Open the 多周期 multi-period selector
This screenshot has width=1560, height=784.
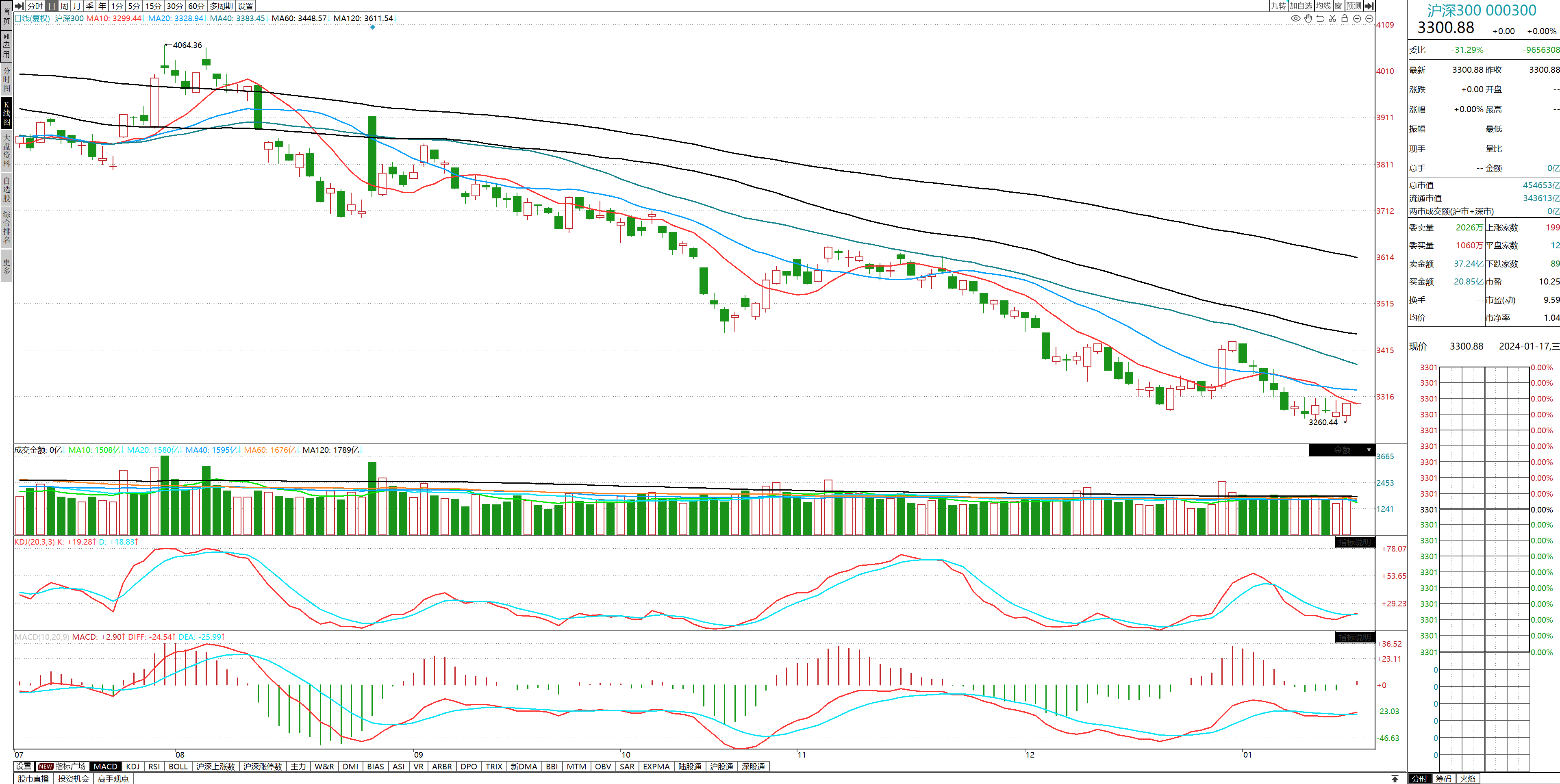click(x=221, y=6)
